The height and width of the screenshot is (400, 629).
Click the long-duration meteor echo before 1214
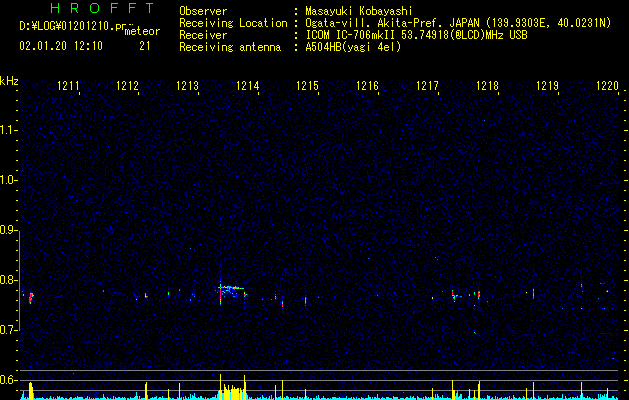231,288
